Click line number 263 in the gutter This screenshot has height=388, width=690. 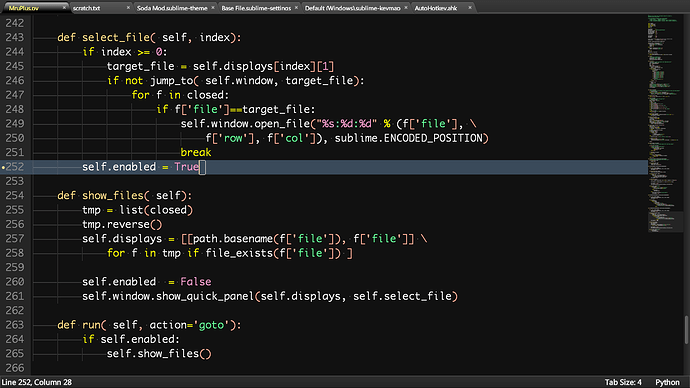[15, 325]
